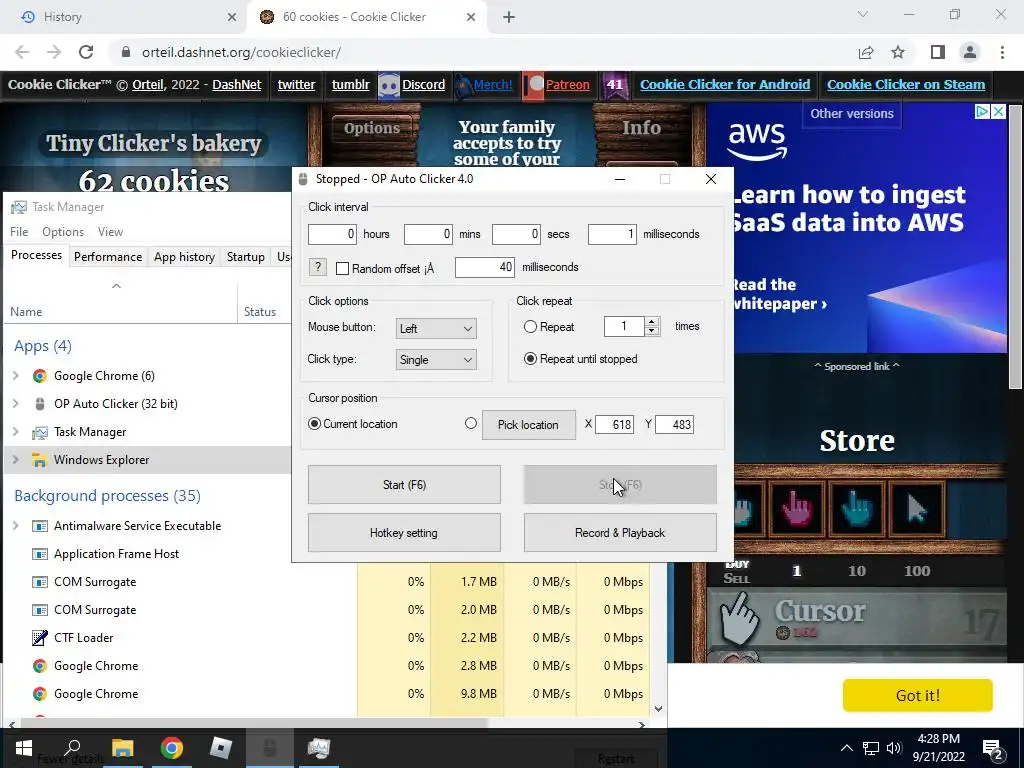Click the purple 41 badge icon
The height and width of the screenshot is (768, 1024).
point(615,85)
